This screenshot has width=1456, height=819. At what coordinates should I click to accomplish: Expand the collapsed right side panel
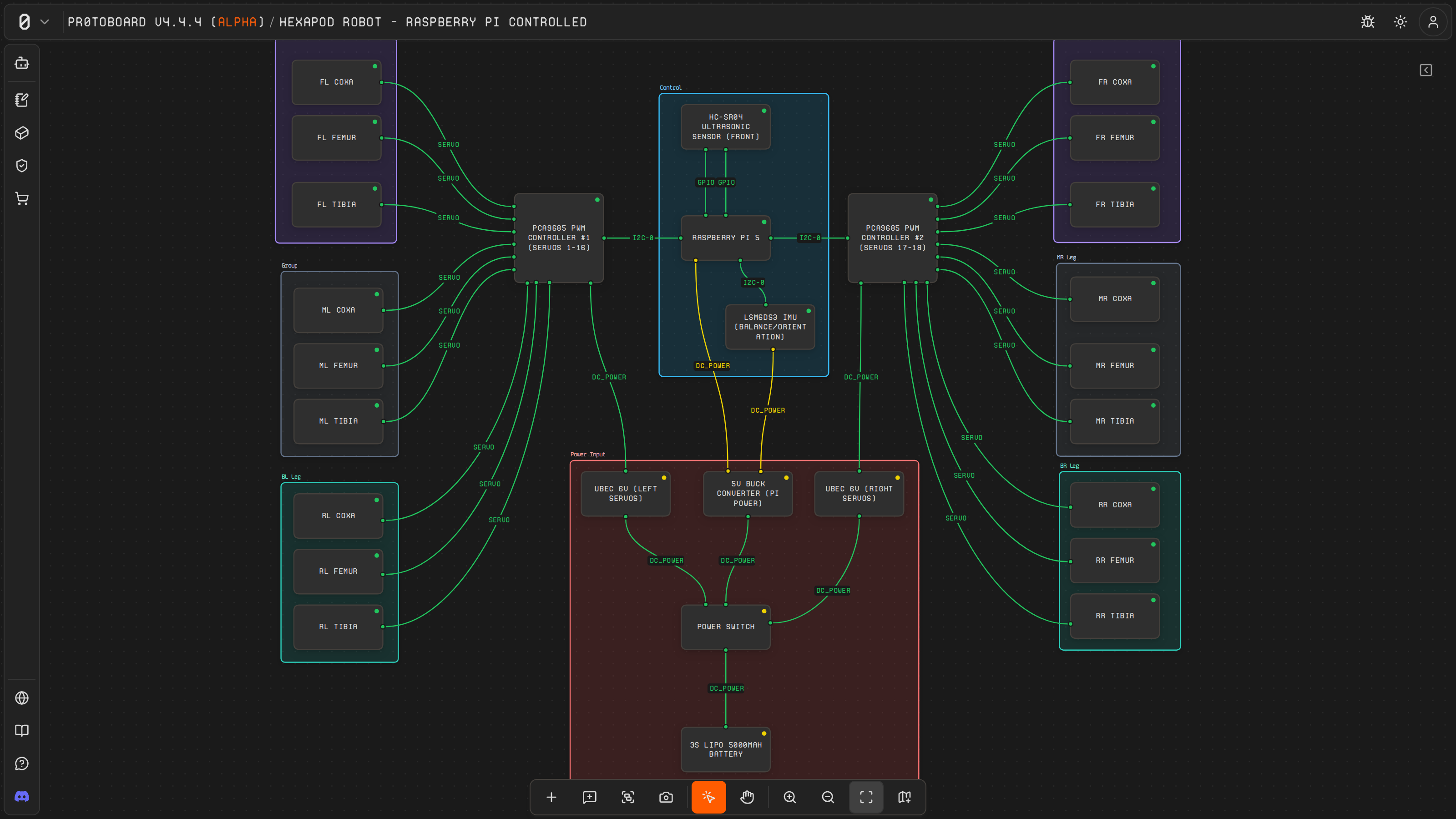click(x=1426, y=70)
